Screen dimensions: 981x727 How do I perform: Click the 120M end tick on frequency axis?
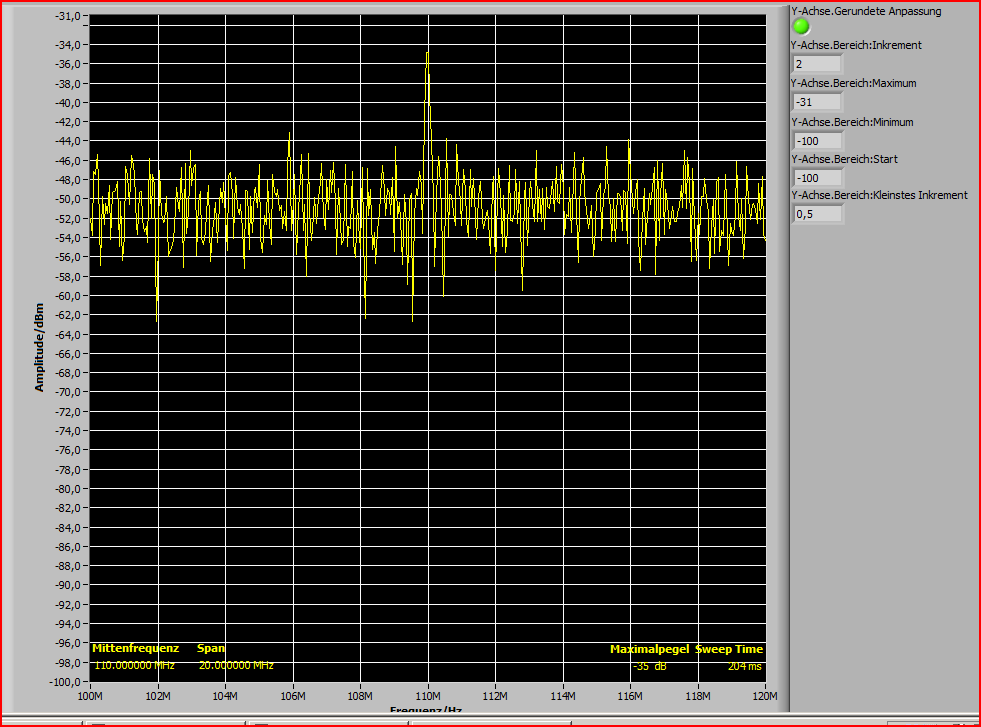(765, 695)
